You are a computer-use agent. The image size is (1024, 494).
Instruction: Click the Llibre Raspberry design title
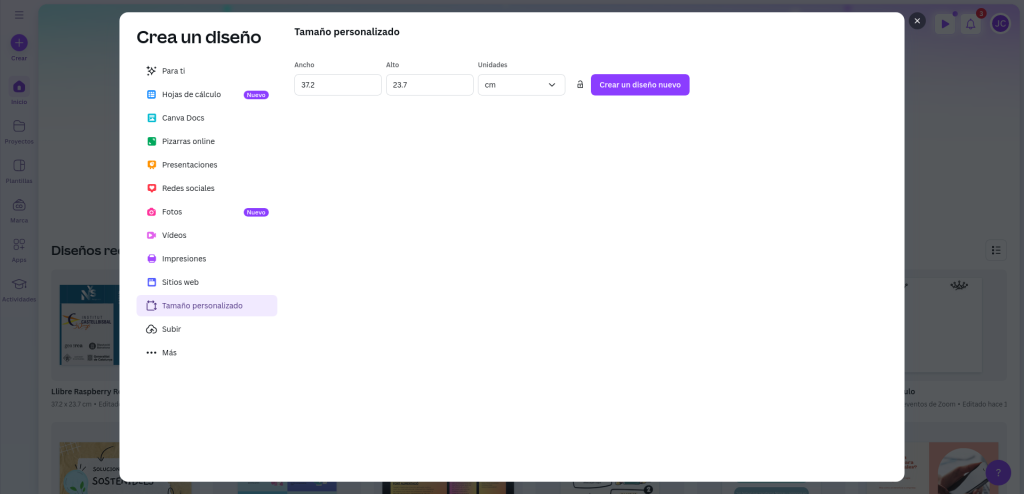[x=85, y=391]
